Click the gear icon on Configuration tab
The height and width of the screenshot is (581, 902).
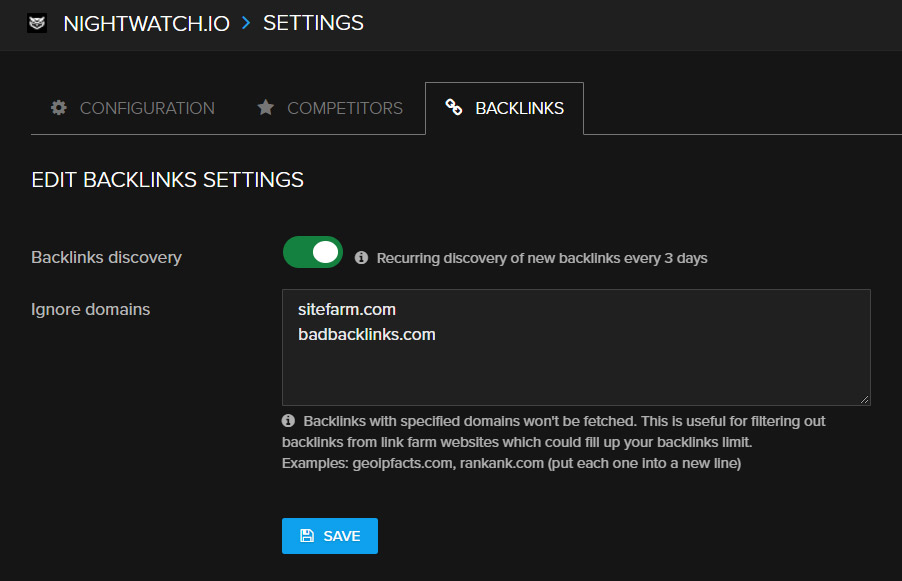pyautogui.click(x=59, y=108)
